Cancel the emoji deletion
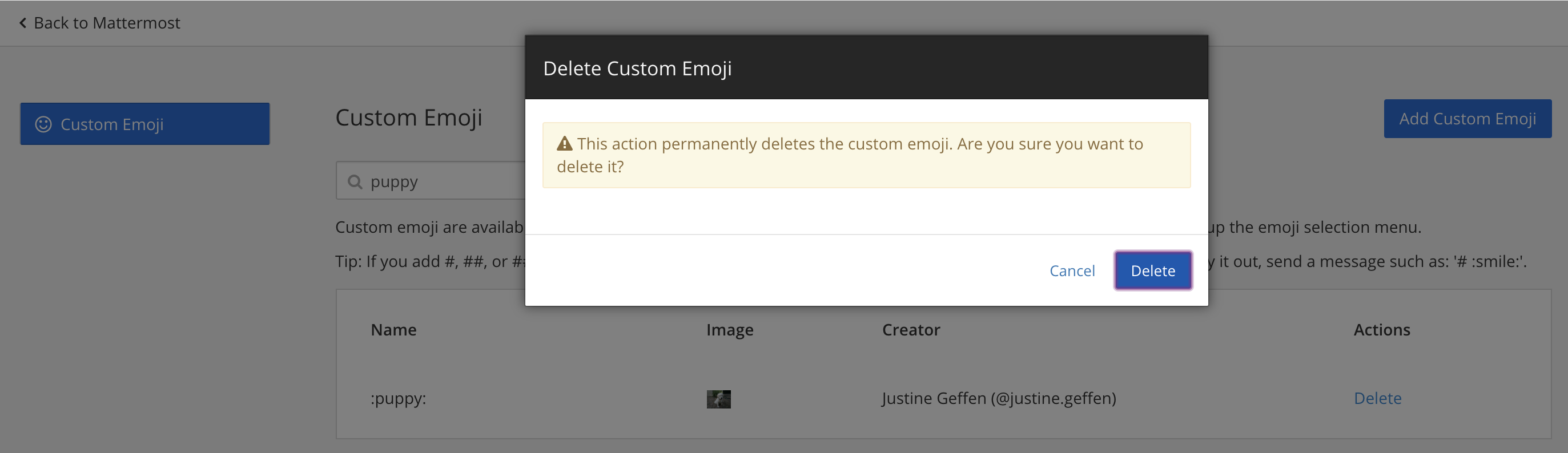The height and width of the screenshot is (453, 1568). (x=1071, y=270)
